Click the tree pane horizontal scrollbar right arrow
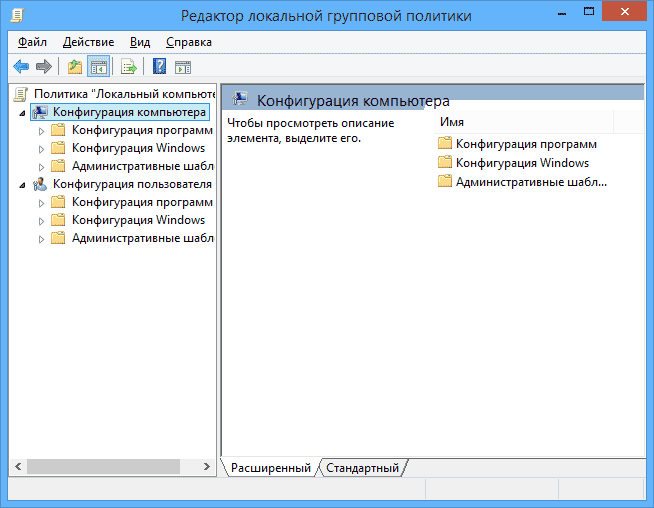 pyautogui.click(x=208, y=467)
